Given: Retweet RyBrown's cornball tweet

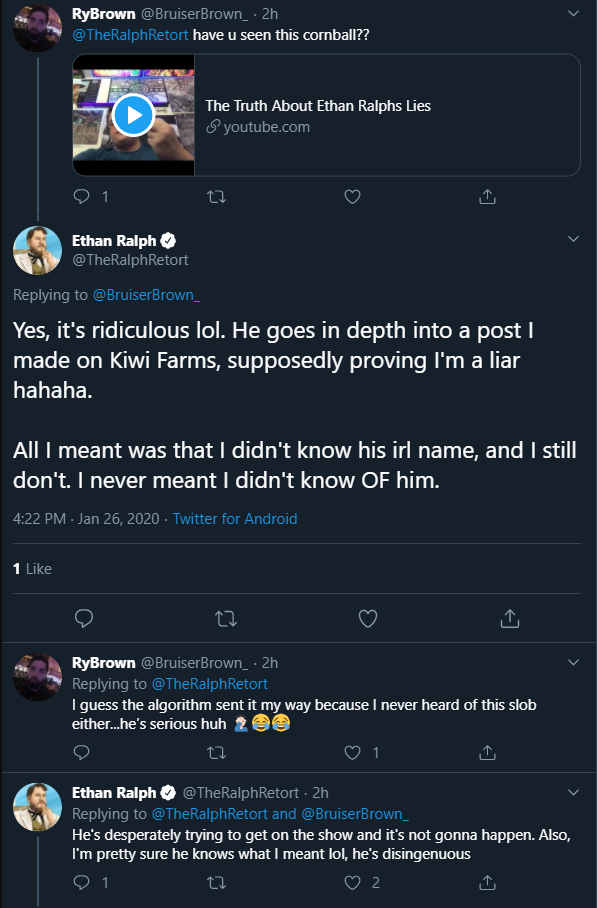Looking at the screenshot, I should click(x=217, y=197).
